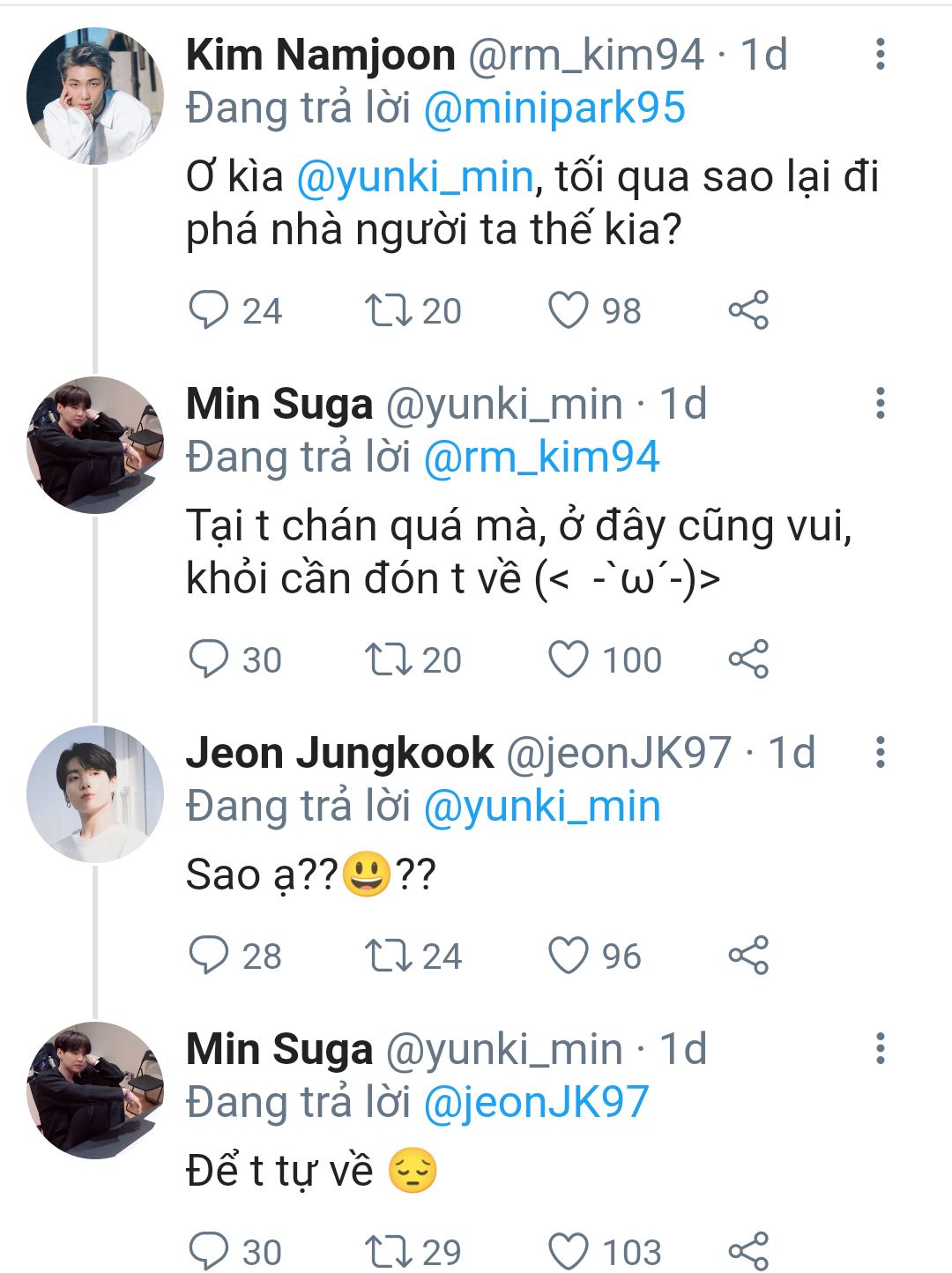Open the @minipark95 mention link
The width and height of the screenshot is (952, 1273).
point(554,108)
